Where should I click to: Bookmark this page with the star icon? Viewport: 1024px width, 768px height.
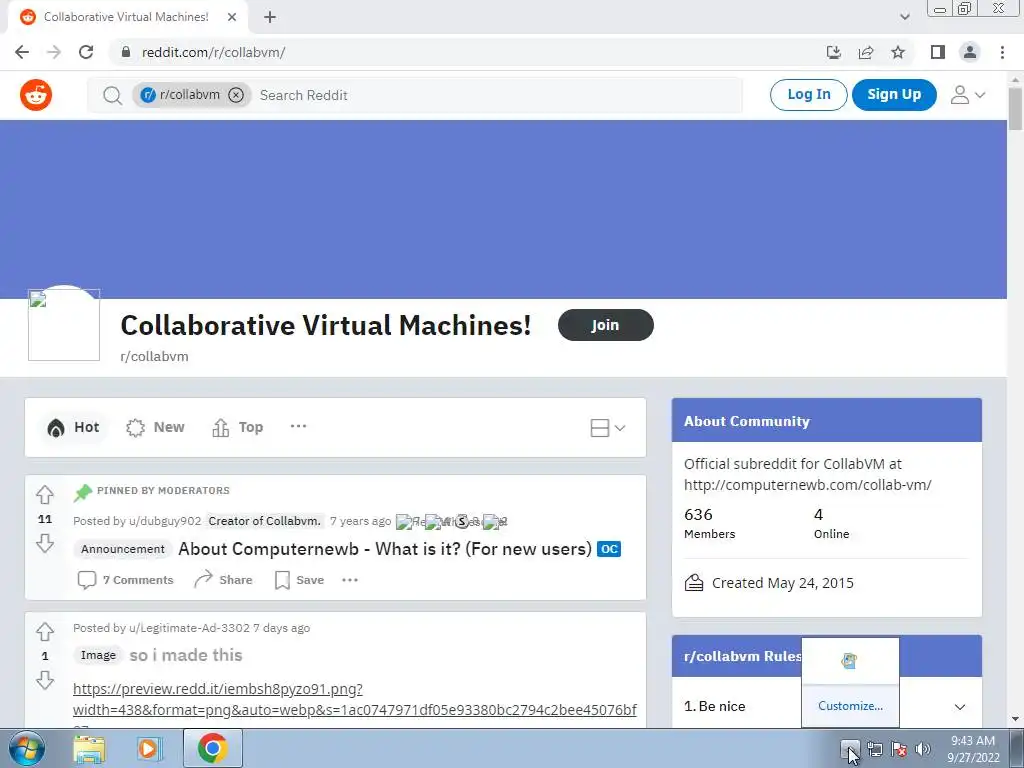click(x=898, y=52)
